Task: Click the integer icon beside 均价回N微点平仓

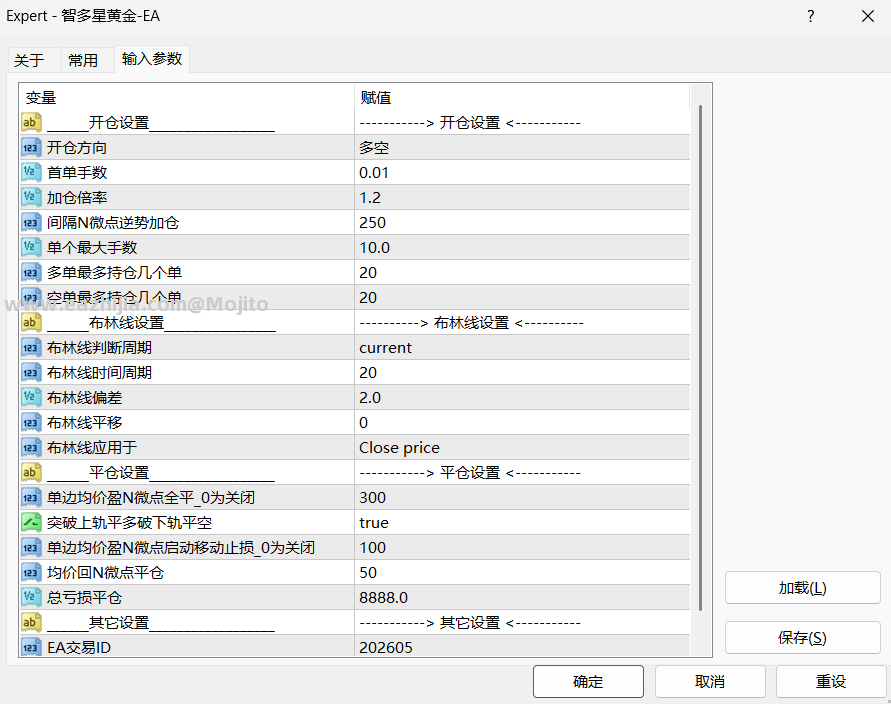Action: pos(31,573)
